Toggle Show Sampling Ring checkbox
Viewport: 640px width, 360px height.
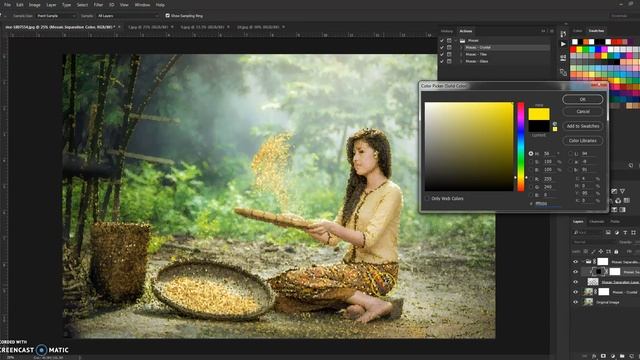(x=167, y=16)
